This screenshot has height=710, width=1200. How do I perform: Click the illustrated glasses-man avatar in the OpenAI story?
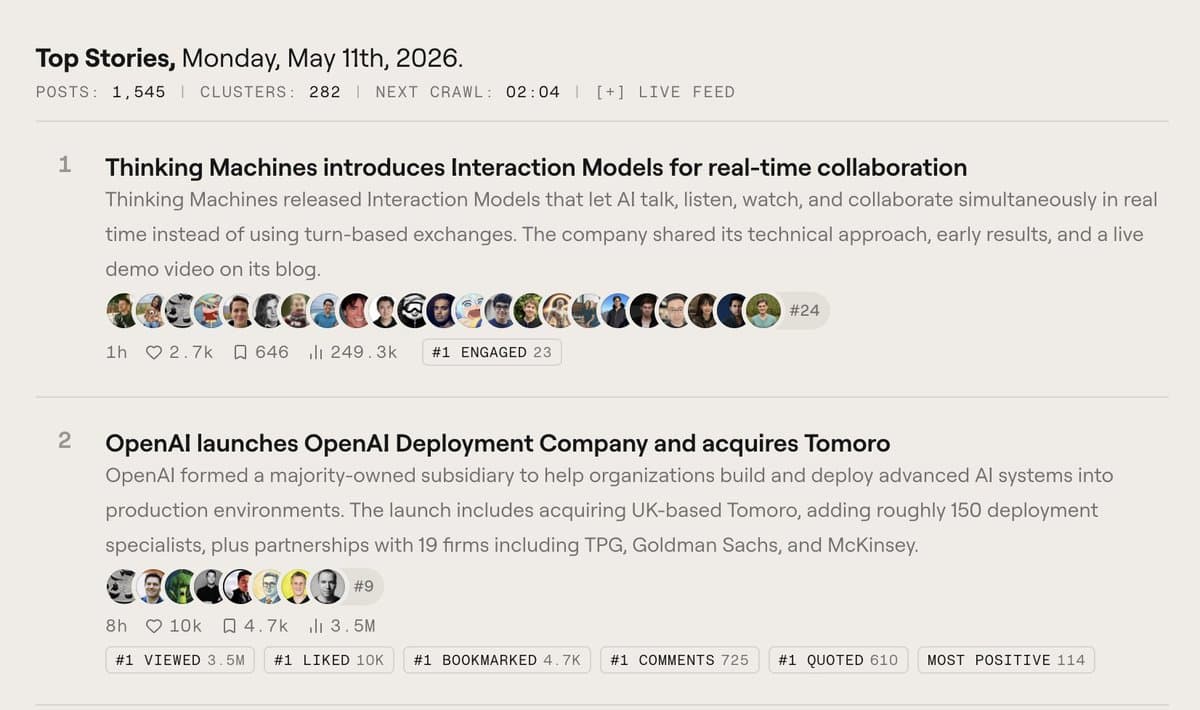pos(268,586)
